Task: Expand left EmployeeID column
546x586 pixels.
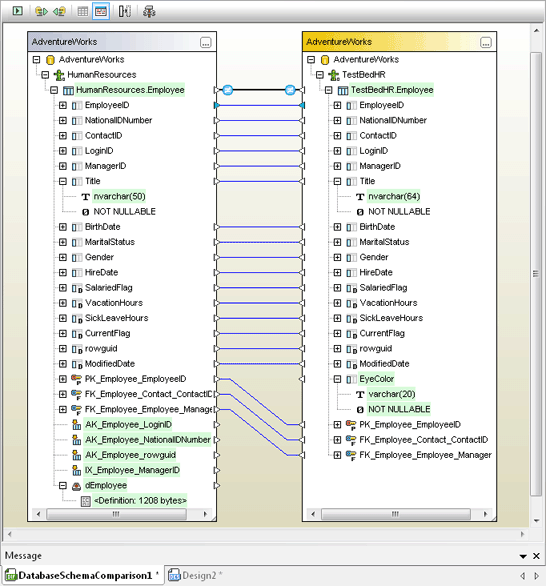Action: [x=63, y=105]
